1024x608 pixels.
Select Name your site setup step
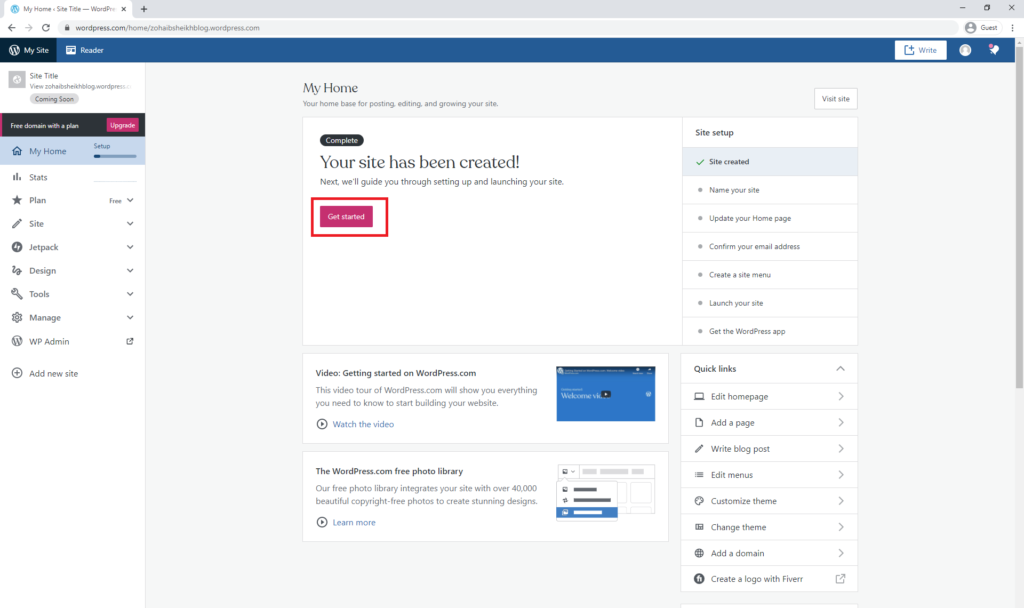click(770, 190)
